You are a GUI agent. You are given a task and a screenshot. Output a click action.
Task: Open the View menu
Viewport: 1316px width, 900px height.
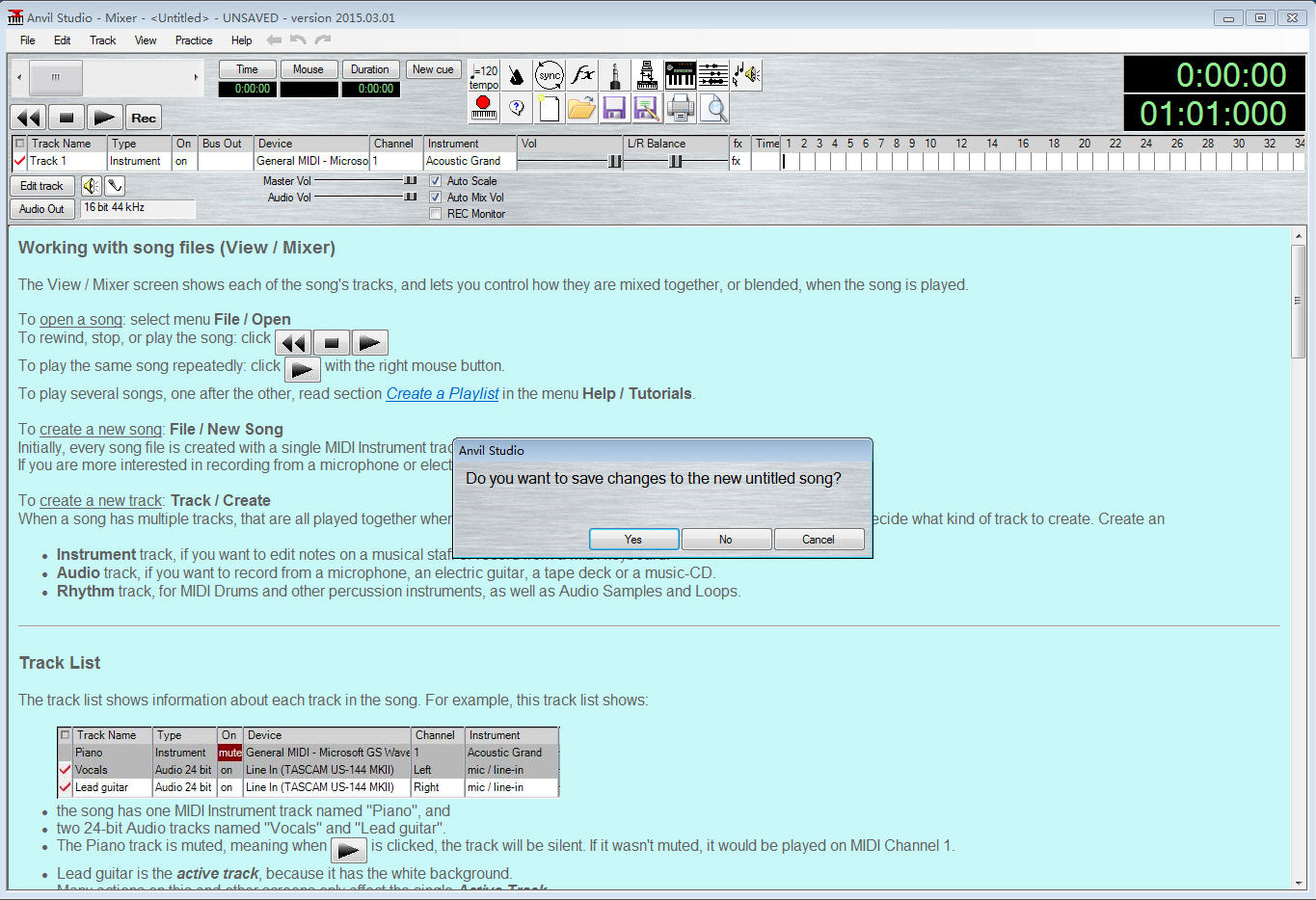pyautogui.click(x=146, y=40)
